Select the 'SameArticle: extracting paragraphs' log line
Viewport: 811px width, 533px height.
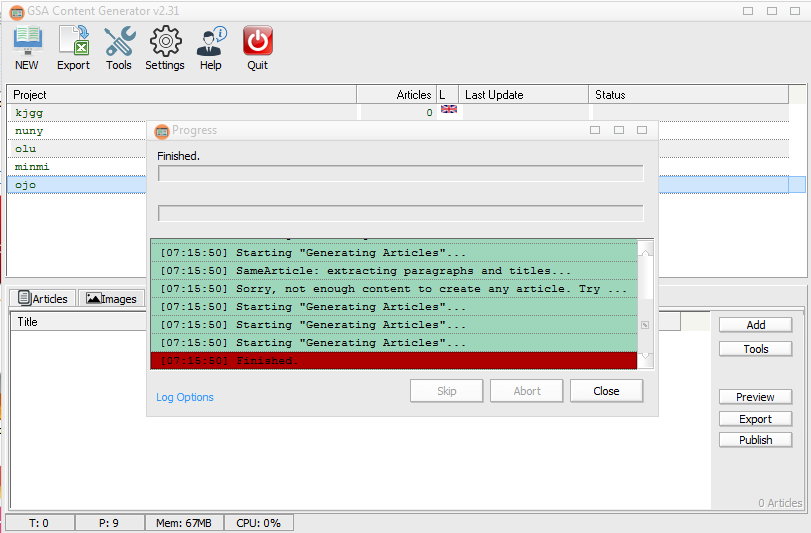click(394, 270)
